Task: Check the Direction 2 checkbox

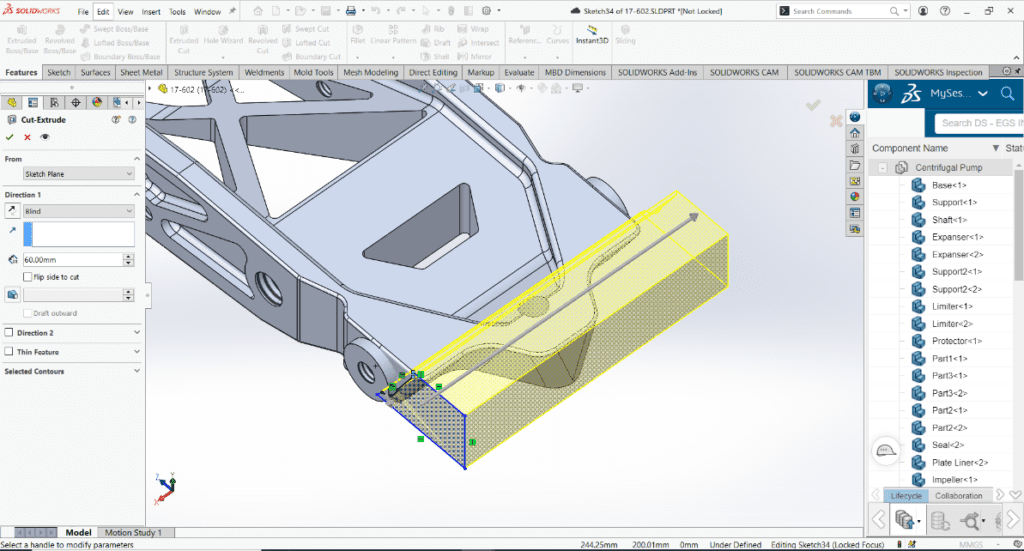Action: click(9, 332)
